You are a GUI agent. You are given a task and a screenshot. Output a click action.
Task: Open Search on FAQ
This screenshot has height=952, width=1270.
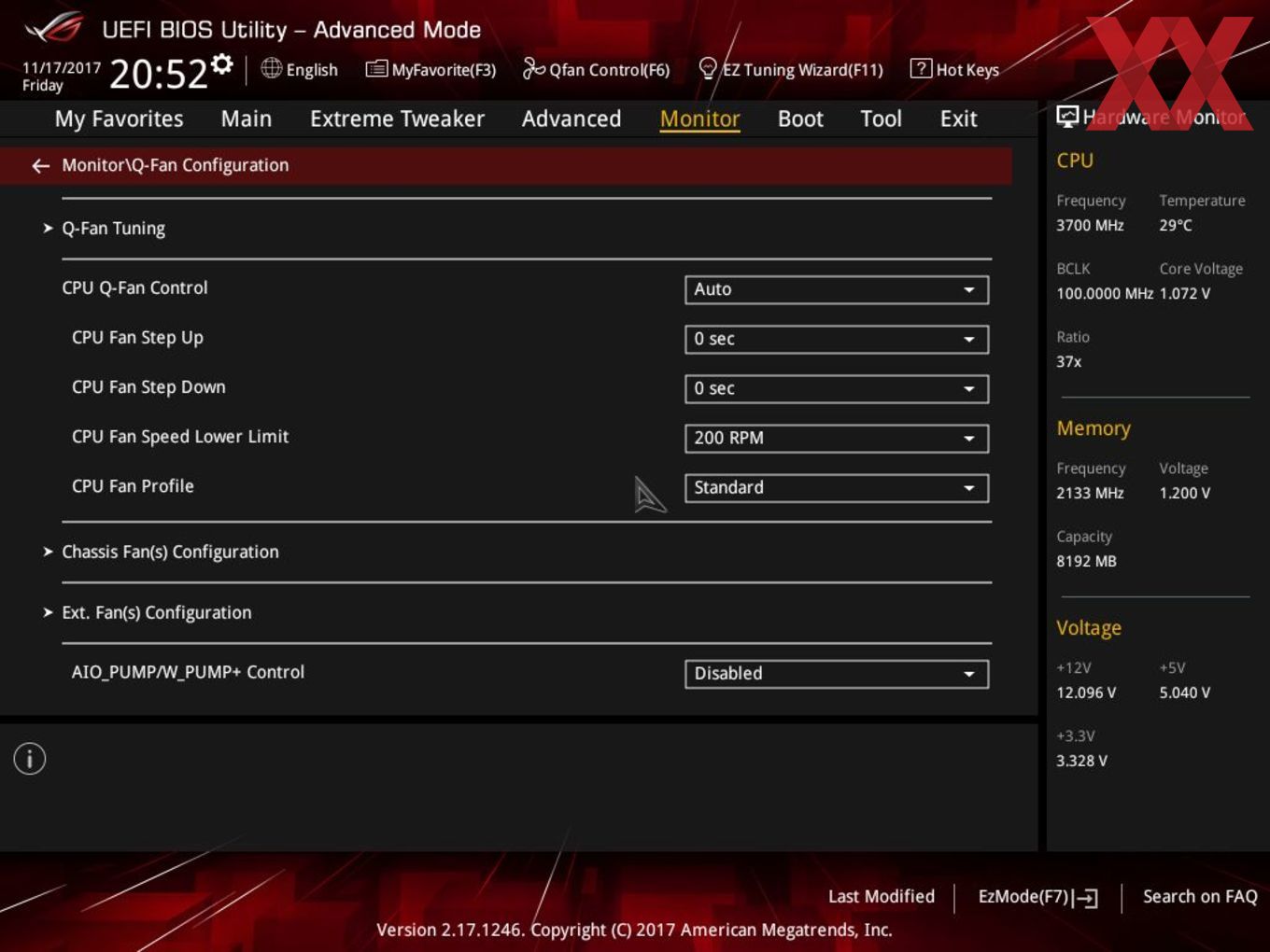tap(1200, 896)
